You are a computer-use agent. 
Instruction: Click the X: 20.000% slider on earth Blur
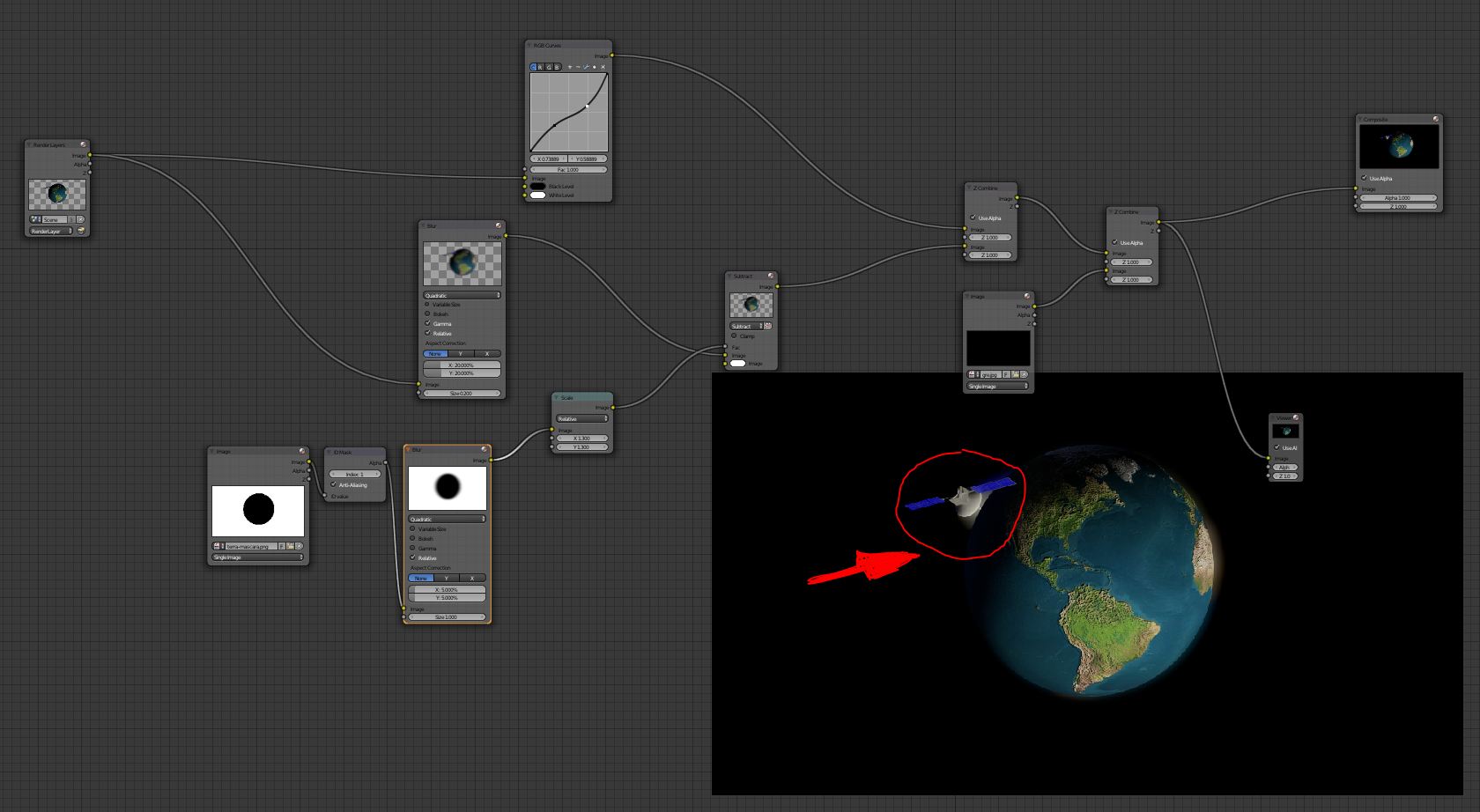[462, 365]
